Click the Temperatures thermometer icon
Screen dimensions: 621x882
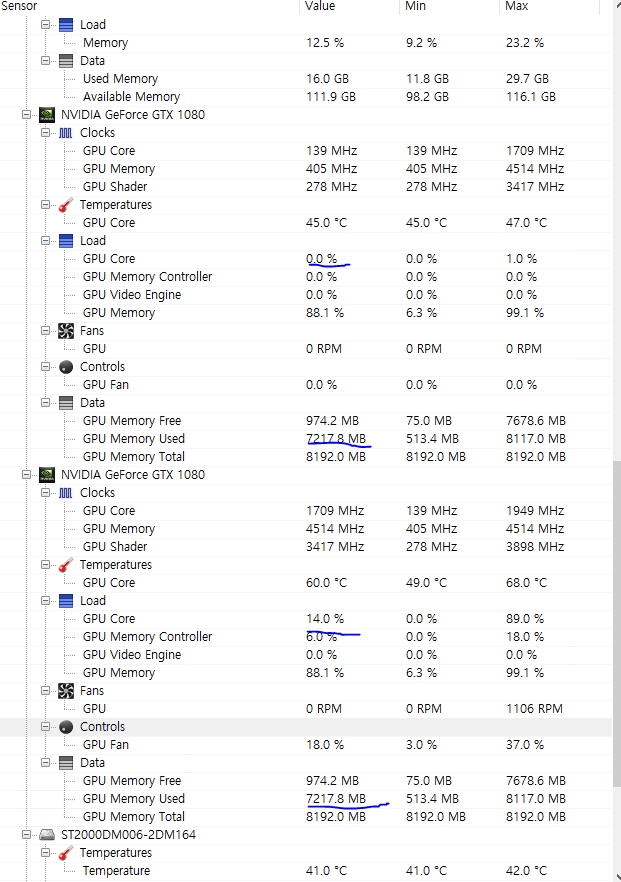click(64, 204)
